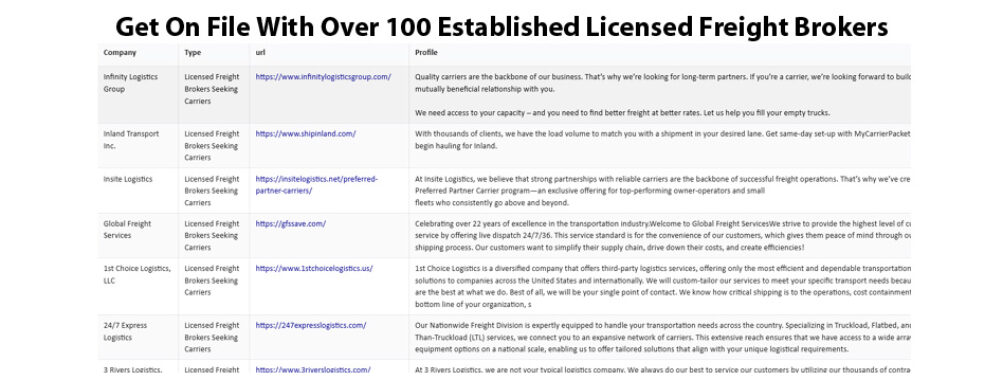1003x380 pixels.
Task: Click the url column header
Action: pos(260,52)
